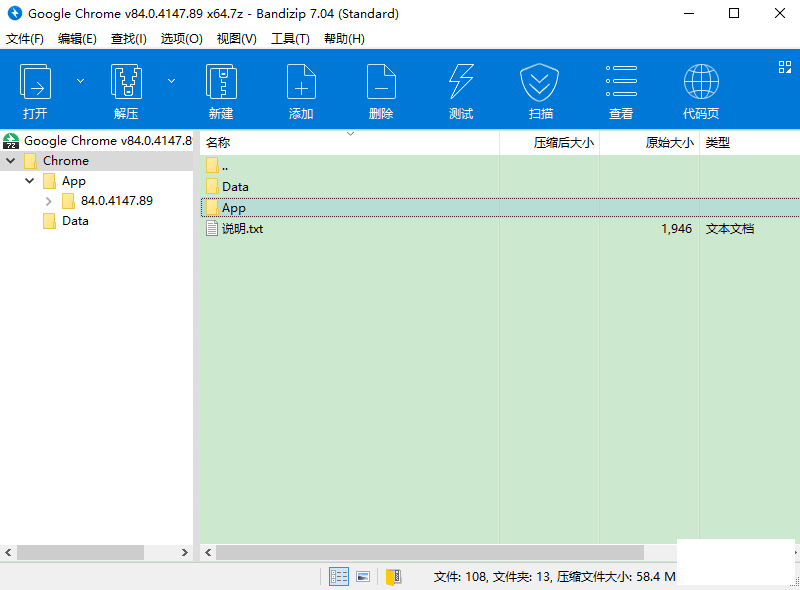Click the 说明.txt document icon
Image resolution: width=800 pixels, height=590 pixels.
tap(212, 228)
